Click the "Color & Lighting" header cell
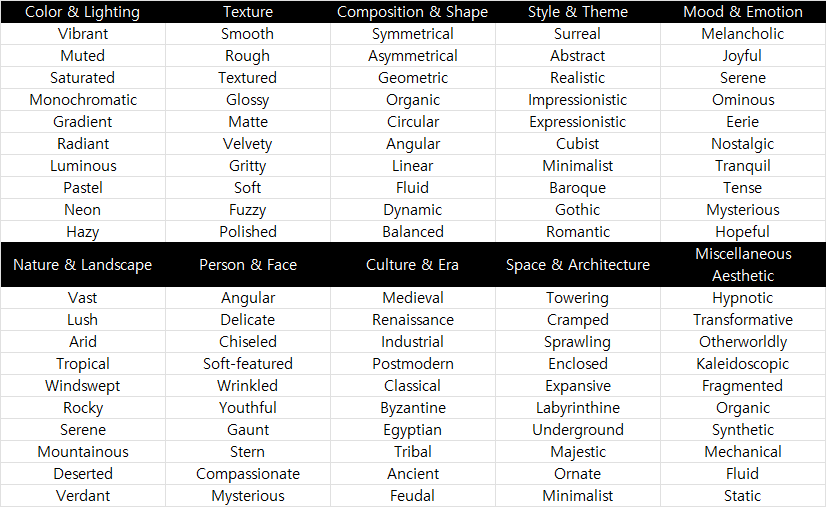Image resolution: width=826 pixels, height=507 pixels. 82,12
